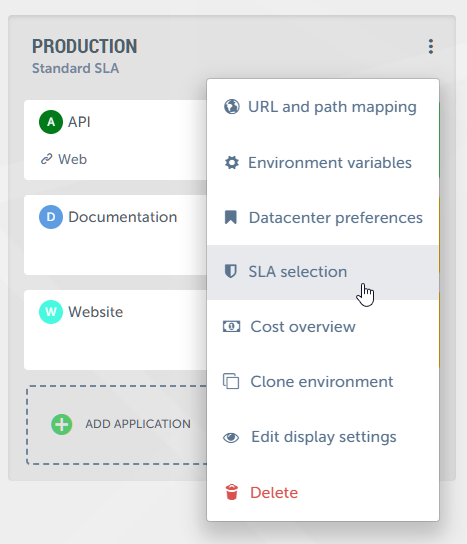Image resolution: width=467 pixels, height=544 pixels.
Task: Select the Delete option in red
Action: 323,493
